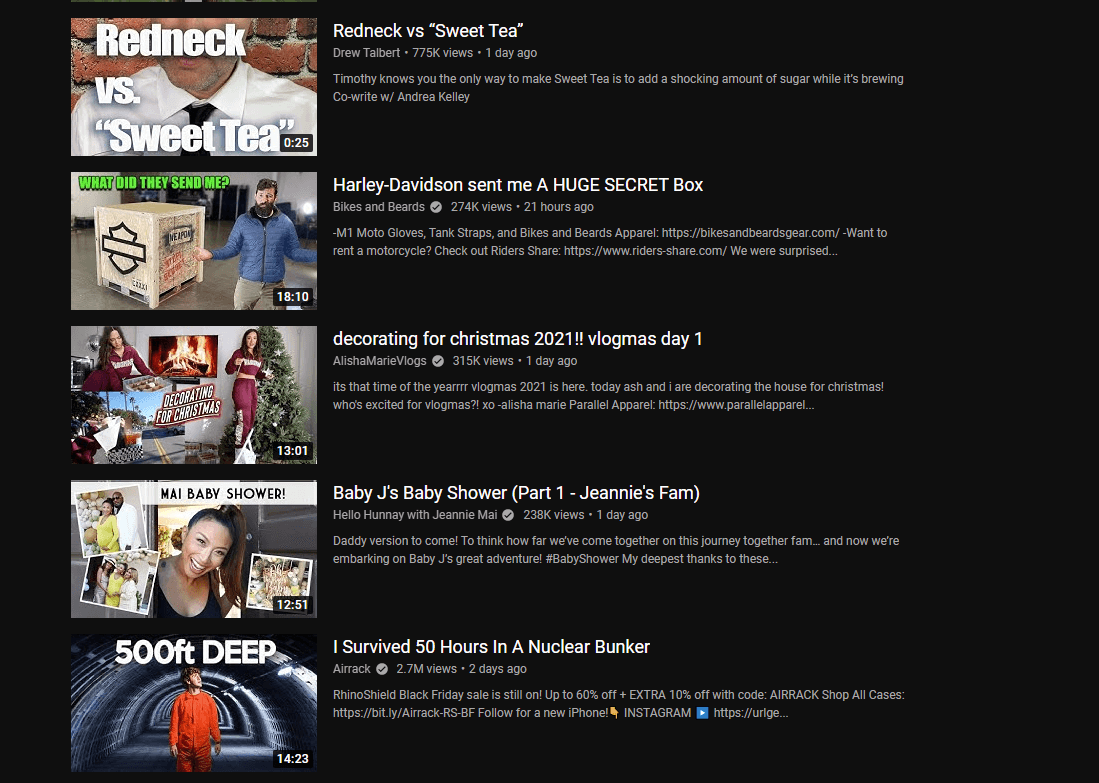Click Airrack's verified checkmark icon
1099x783 pixels.
(x=383, y=669)
